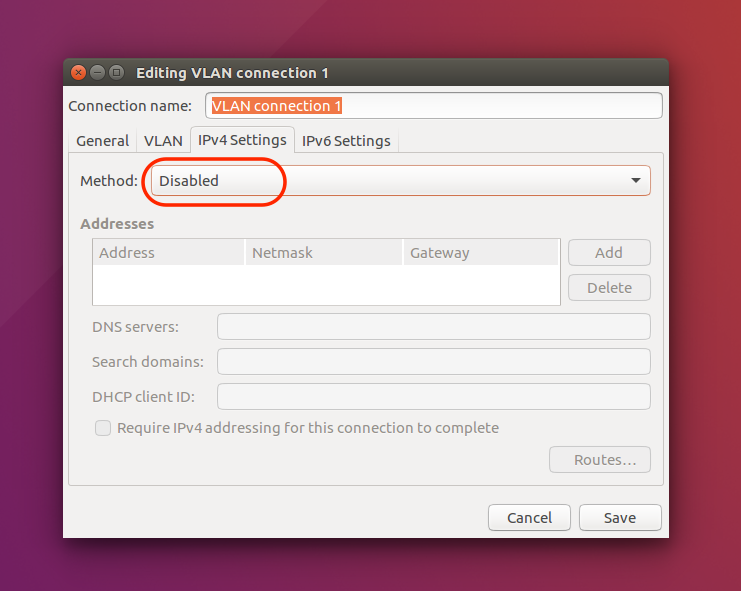Click the DNS servers input field
Screen dimensions: 741x591
pos(434,326)
